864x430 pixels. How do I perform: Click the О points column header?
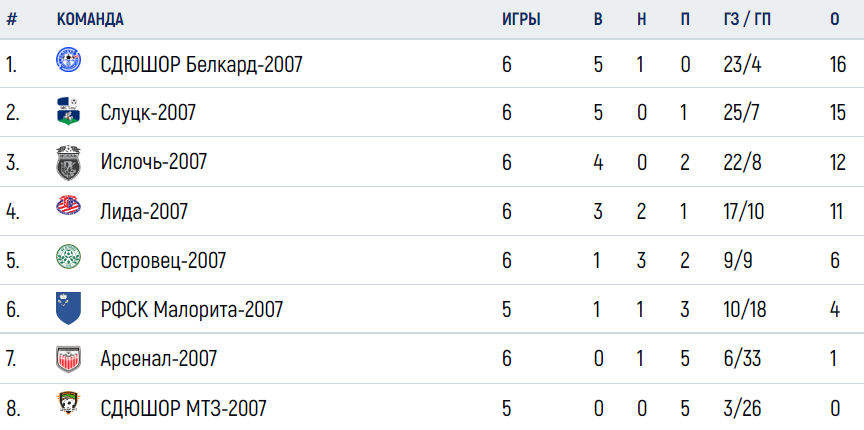click(835, 19)
